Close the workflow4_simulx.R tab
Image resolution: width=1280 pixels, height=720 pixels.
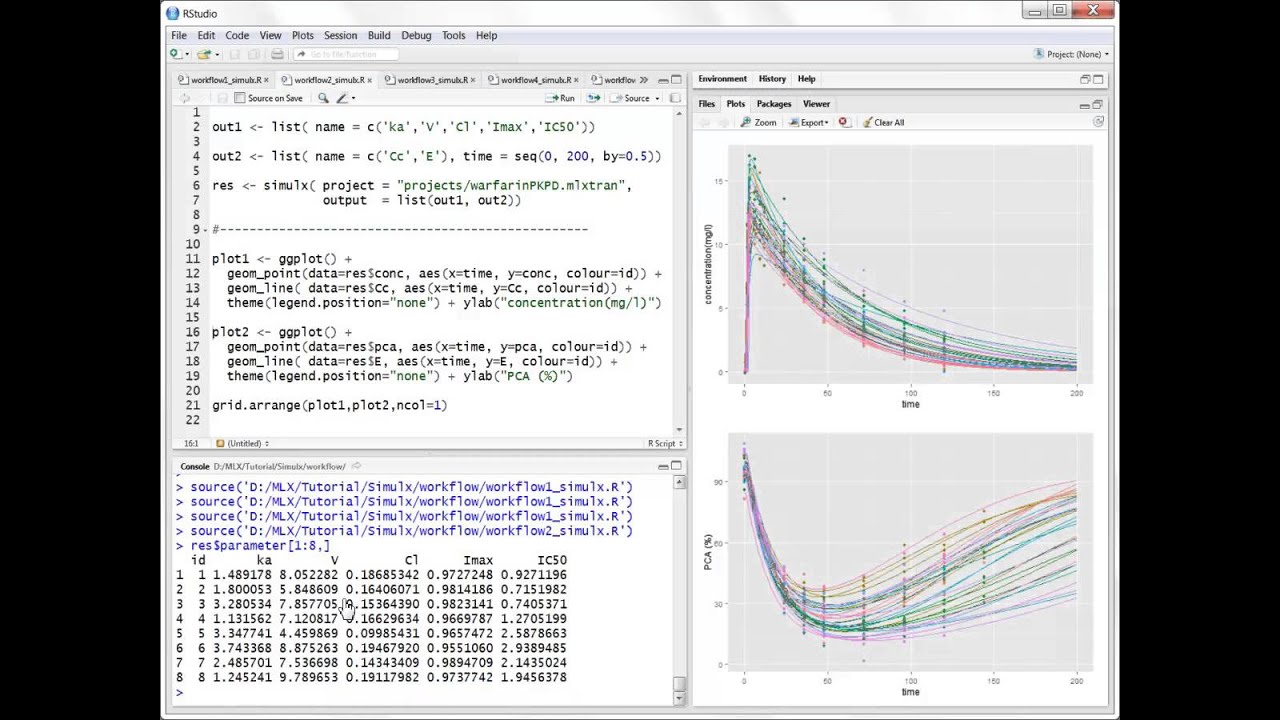click(x=578, y=80)
